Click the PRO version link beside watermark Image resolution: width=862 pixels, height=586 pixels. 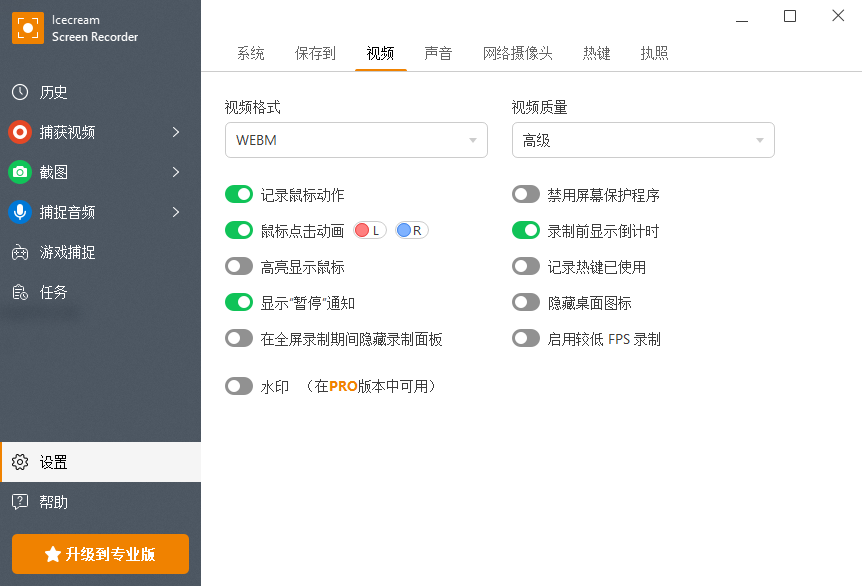pyautogui.click(x=343, y=386)
